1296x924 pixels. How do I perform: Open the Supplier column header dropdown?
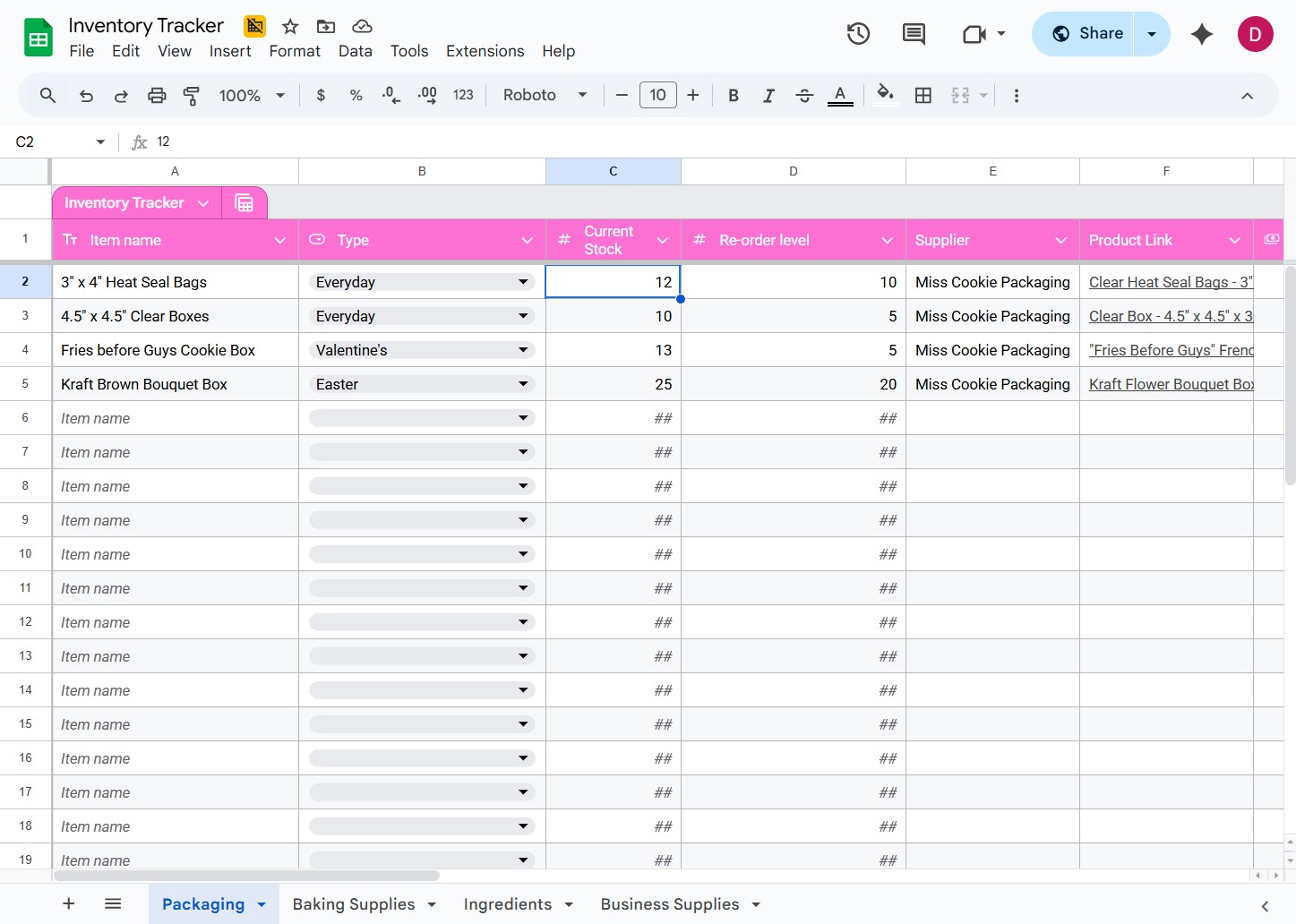1060,240
